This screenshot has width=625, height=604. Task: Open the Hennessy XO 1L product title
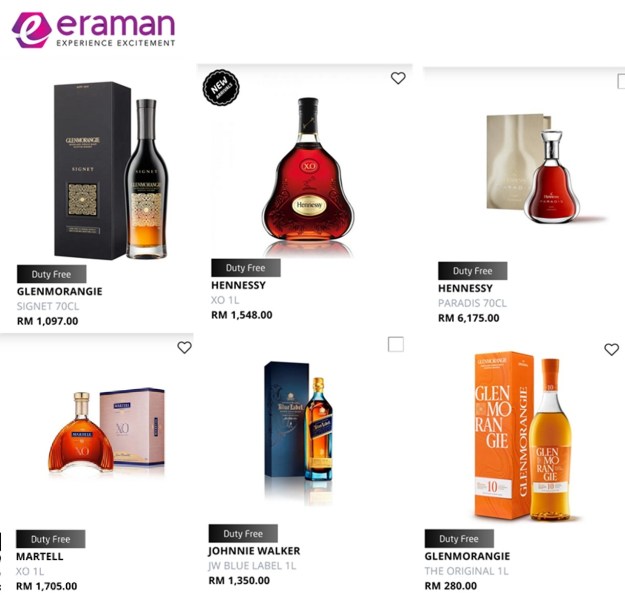point(225,300)
